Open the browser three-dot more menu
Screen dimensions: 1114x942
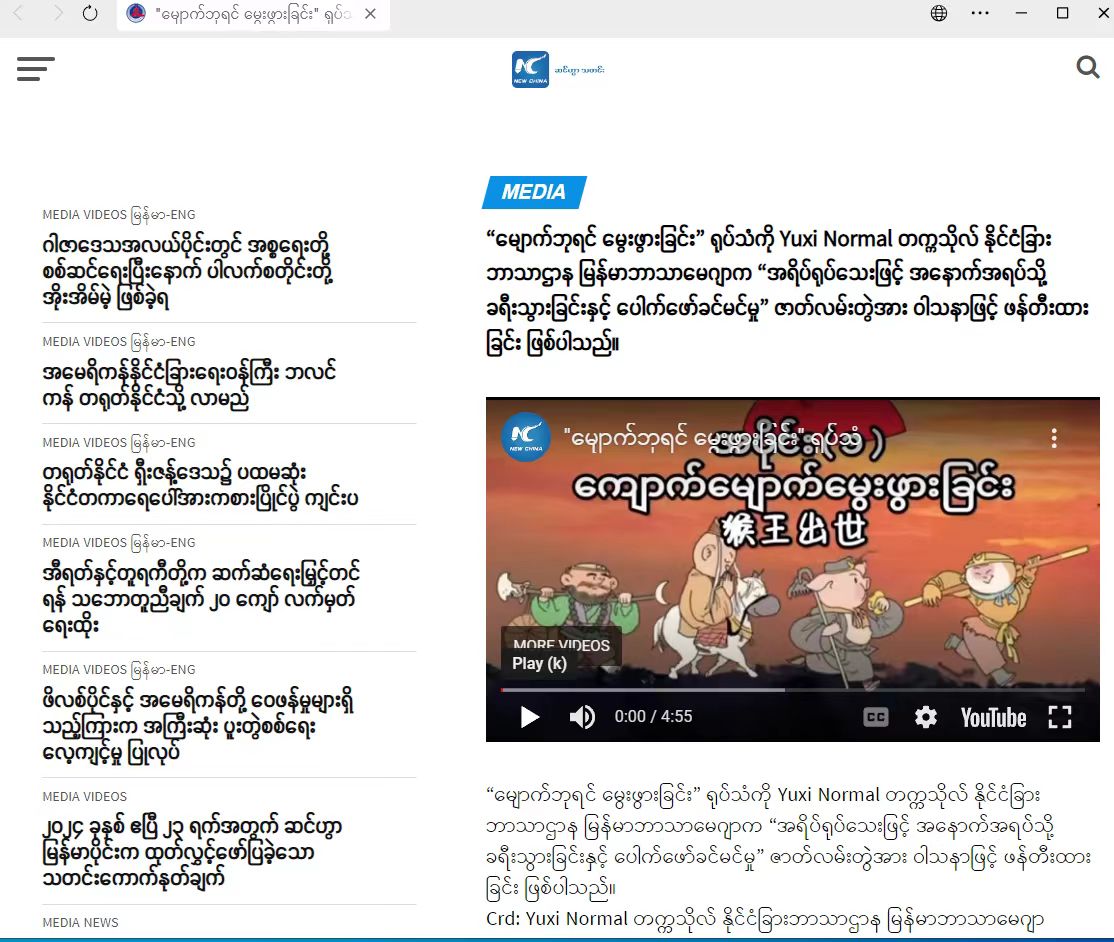point(980,13)
